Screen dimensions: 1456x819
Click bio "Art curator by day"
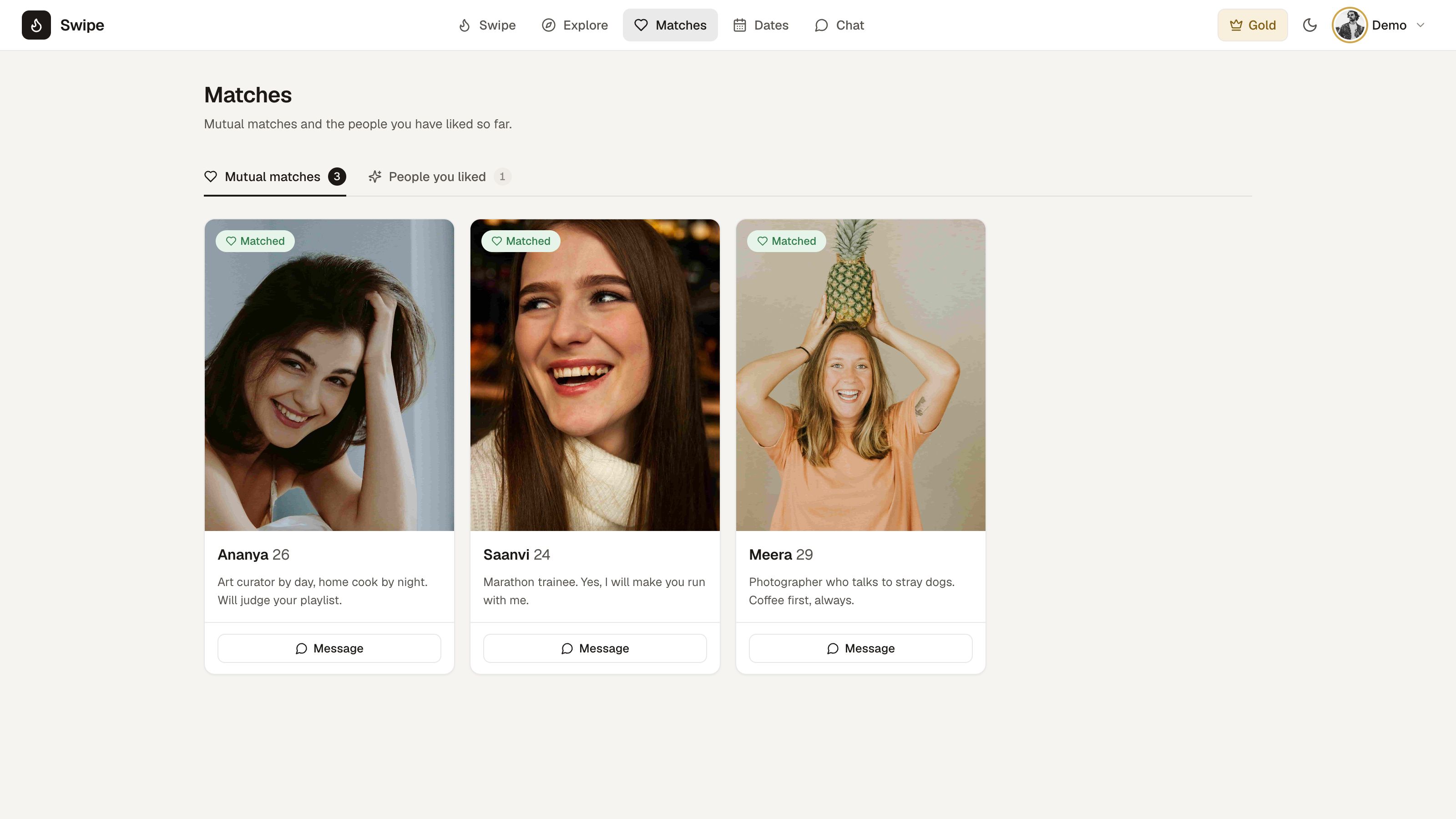(323, 591)
